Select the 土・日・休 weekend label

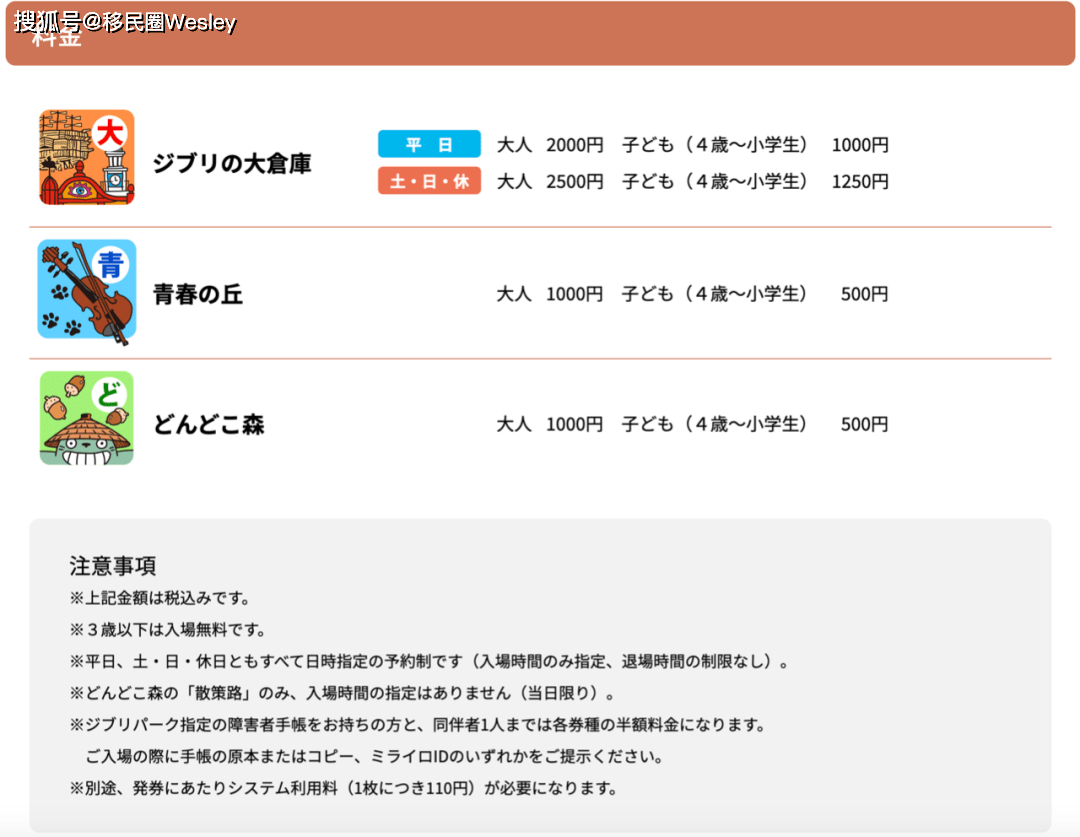click(x=429, y=181)
